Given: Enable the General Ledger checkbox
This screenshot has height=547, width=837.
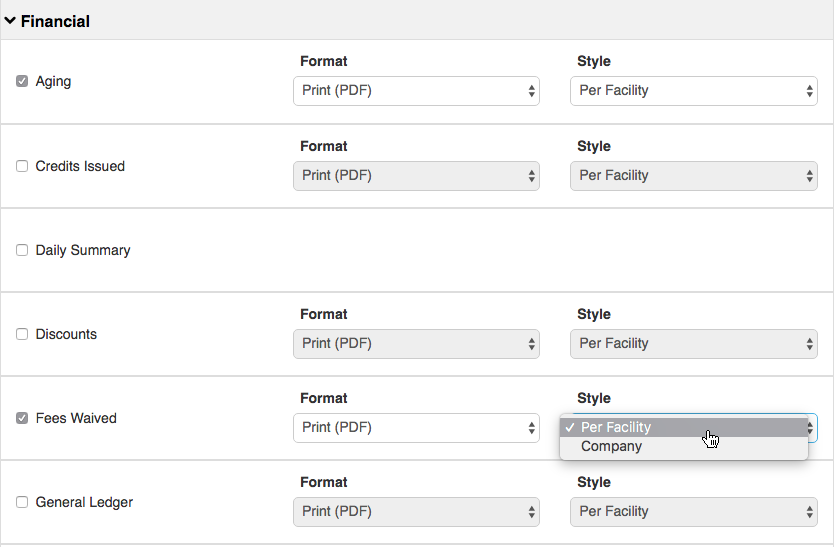Looking at the screenshot, I should click(22, 502).
